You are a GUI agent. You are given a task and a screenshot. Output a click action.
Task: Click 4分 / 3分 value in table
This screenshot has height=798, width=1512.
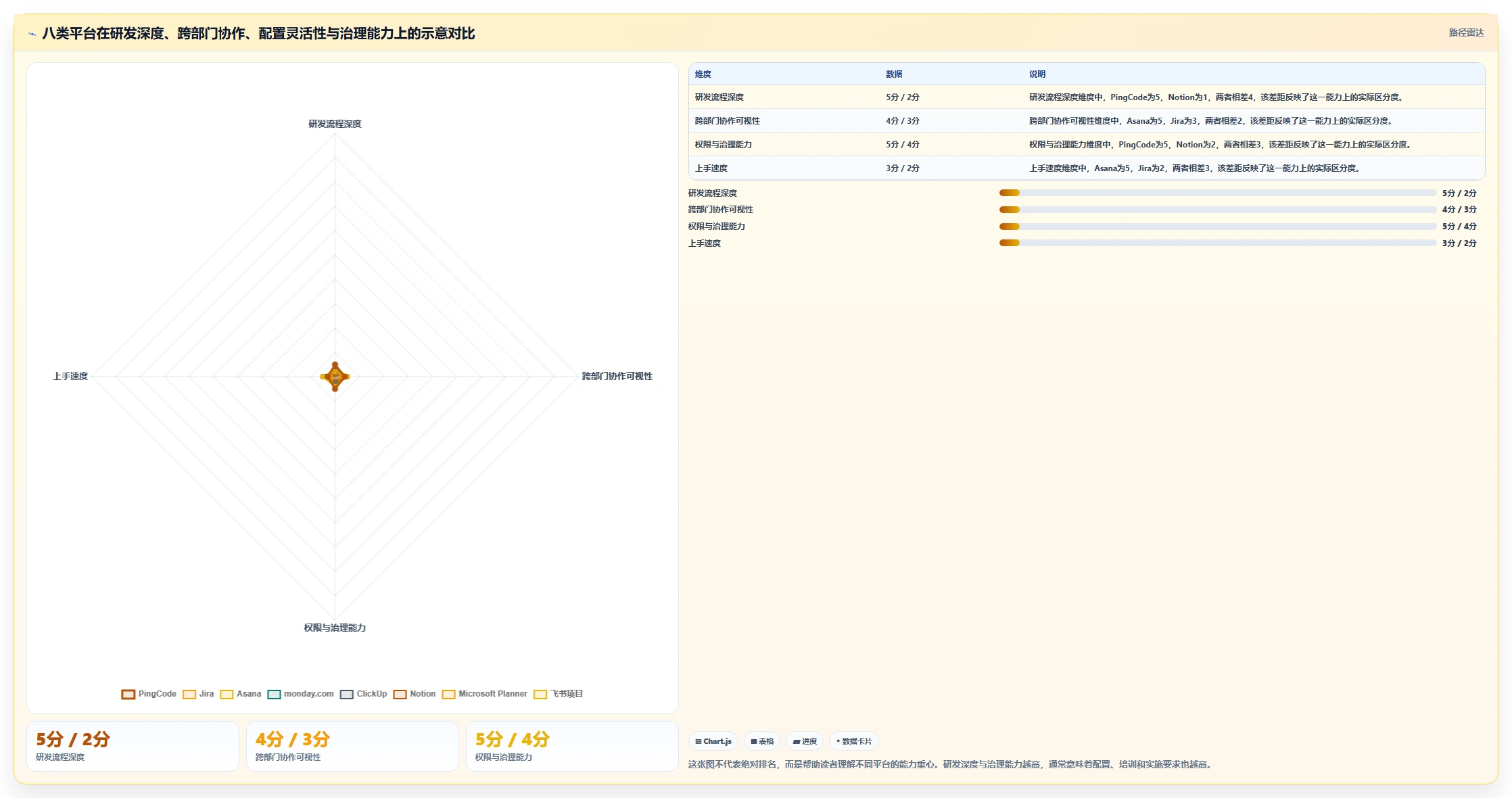(x=903, y=121)
